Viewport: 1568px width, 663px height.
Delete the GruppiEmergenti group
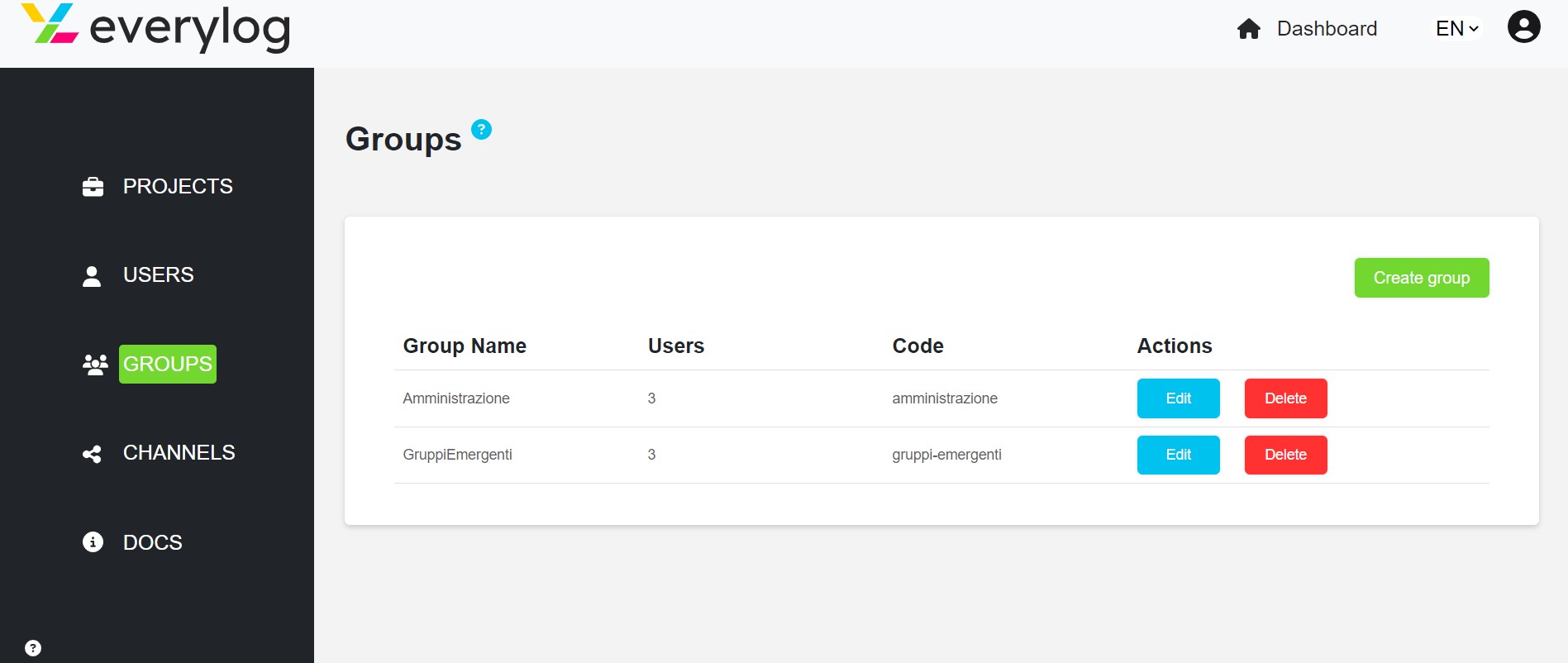[x=1286, y=455]
